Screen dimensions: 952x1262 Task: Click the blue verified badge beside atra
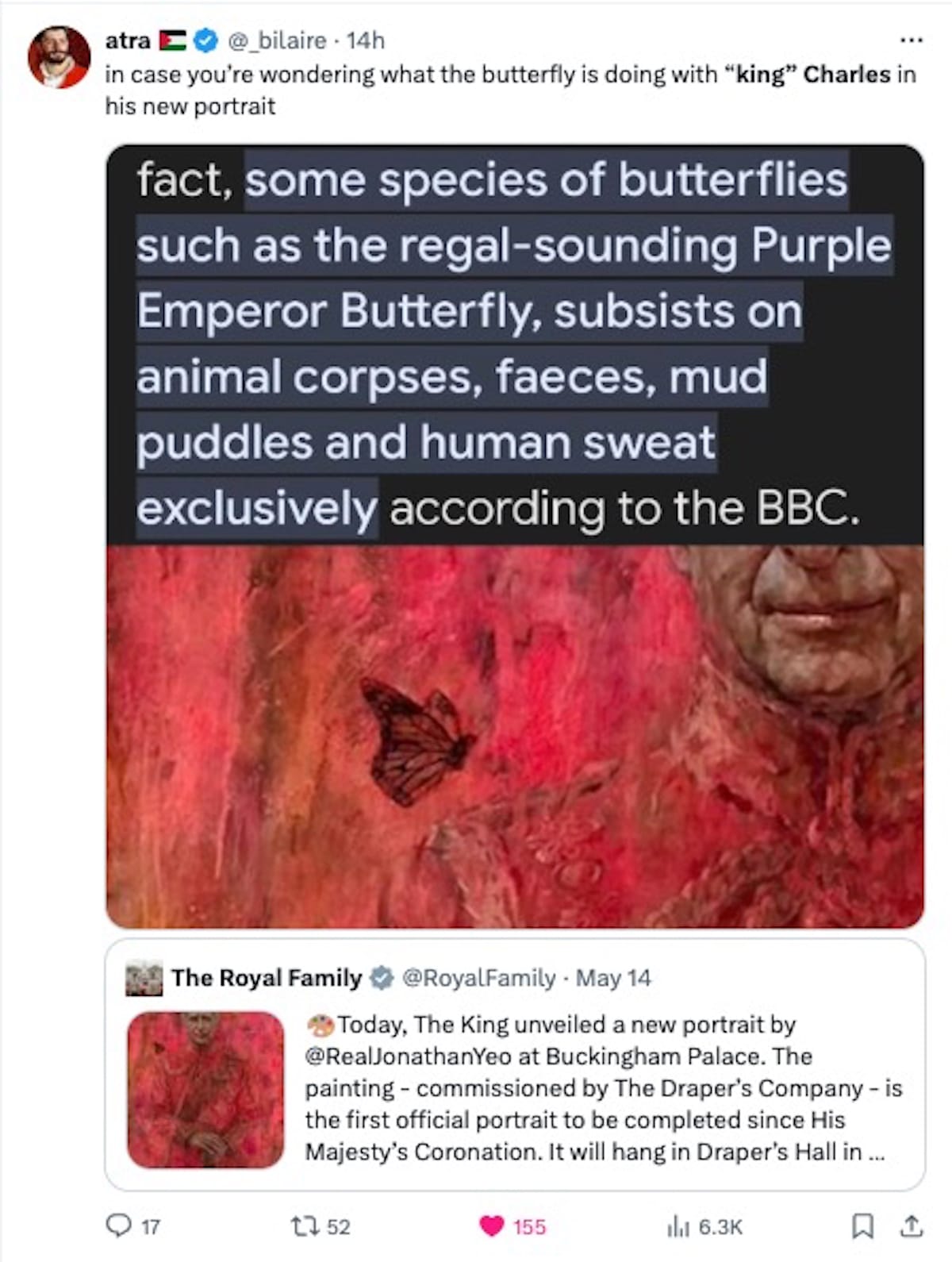point(206,40)
